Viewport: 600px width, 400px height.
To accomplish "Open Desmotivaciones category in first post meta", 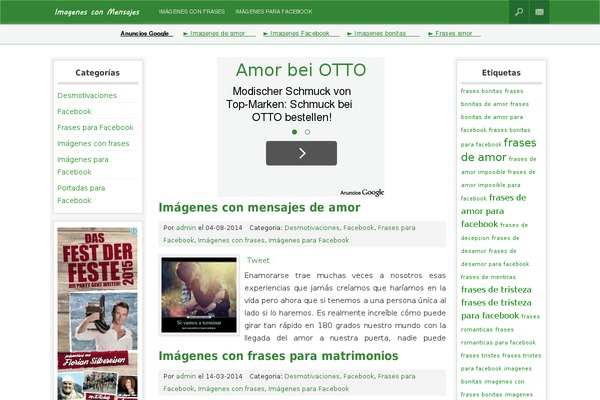I will pos(312,228).
